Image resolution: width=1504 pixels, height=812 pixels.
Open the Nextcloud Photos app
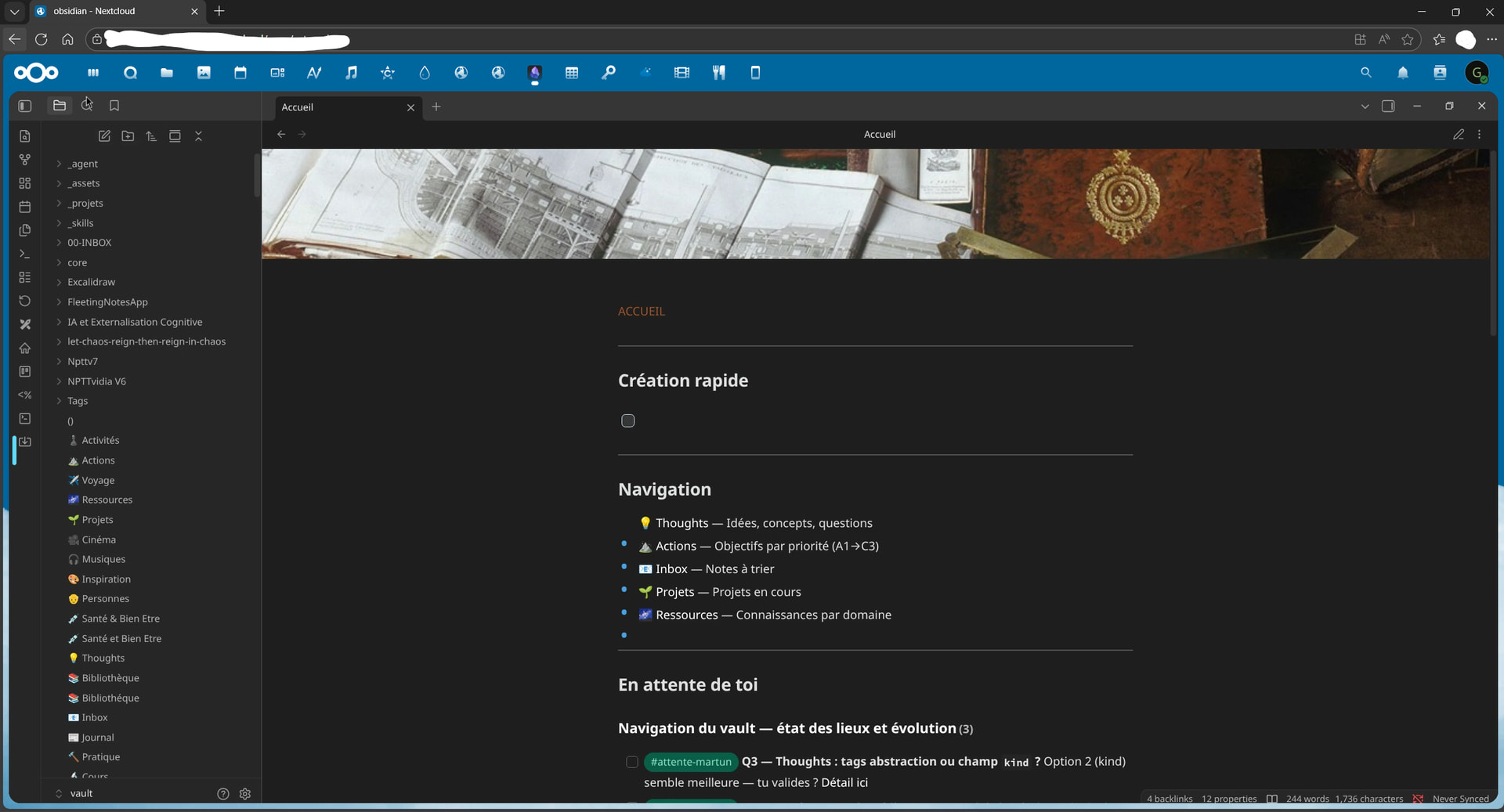(x=204, y=73)
